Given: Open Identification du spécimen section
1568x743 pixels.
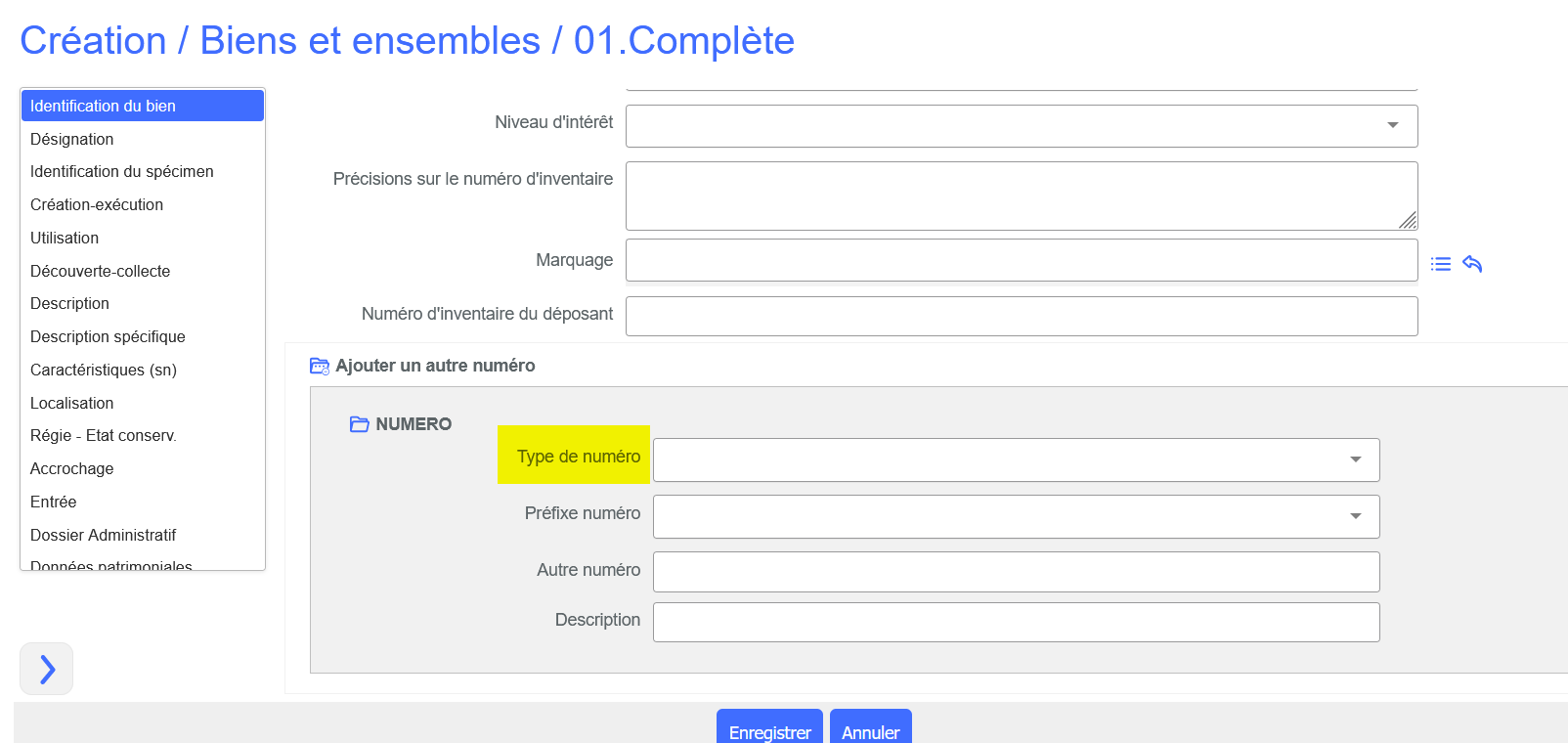Looking at the screenshot, I should tap(122, 172).
